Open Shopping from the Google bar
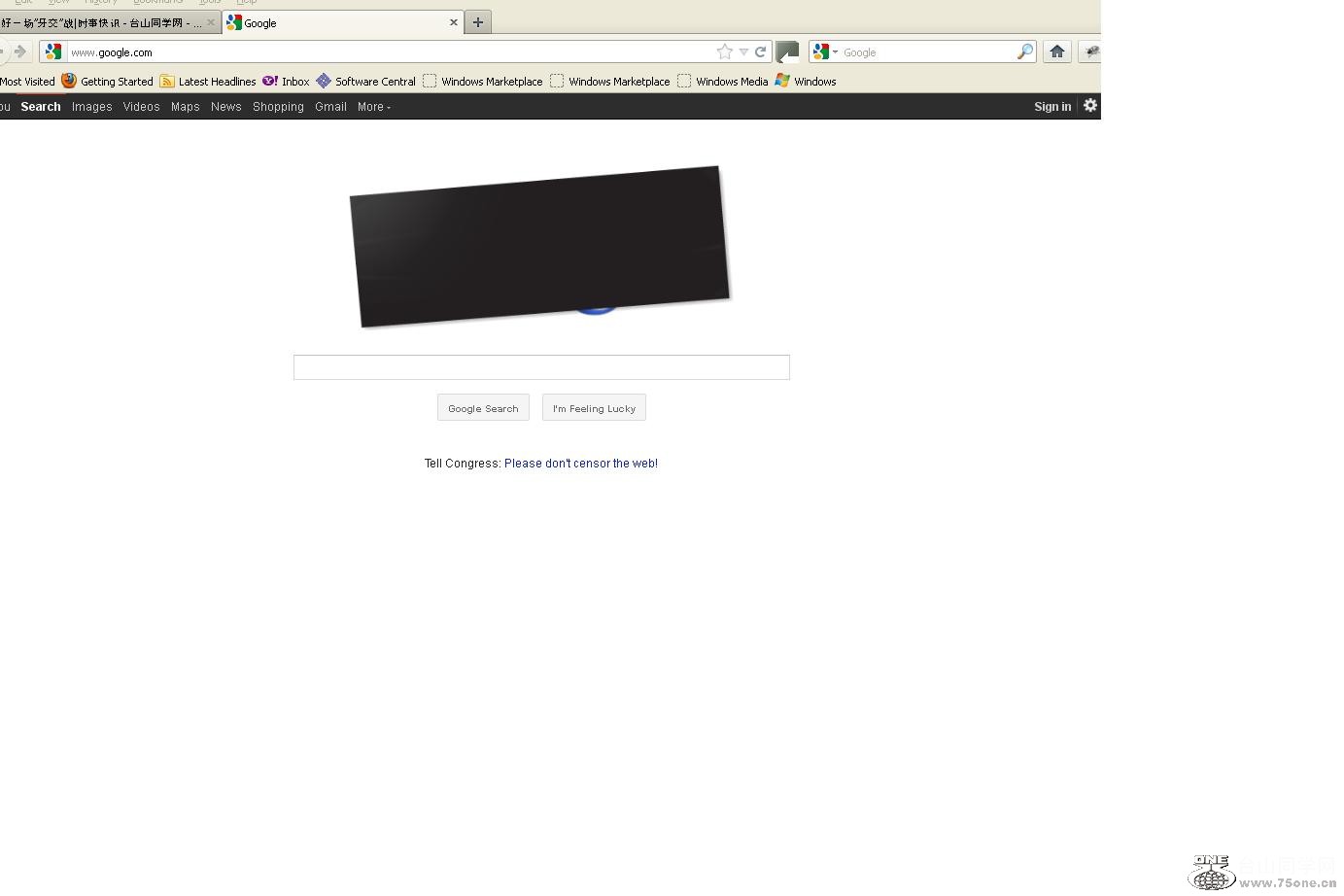The image size is (1344, 896). tap(278, 107)
